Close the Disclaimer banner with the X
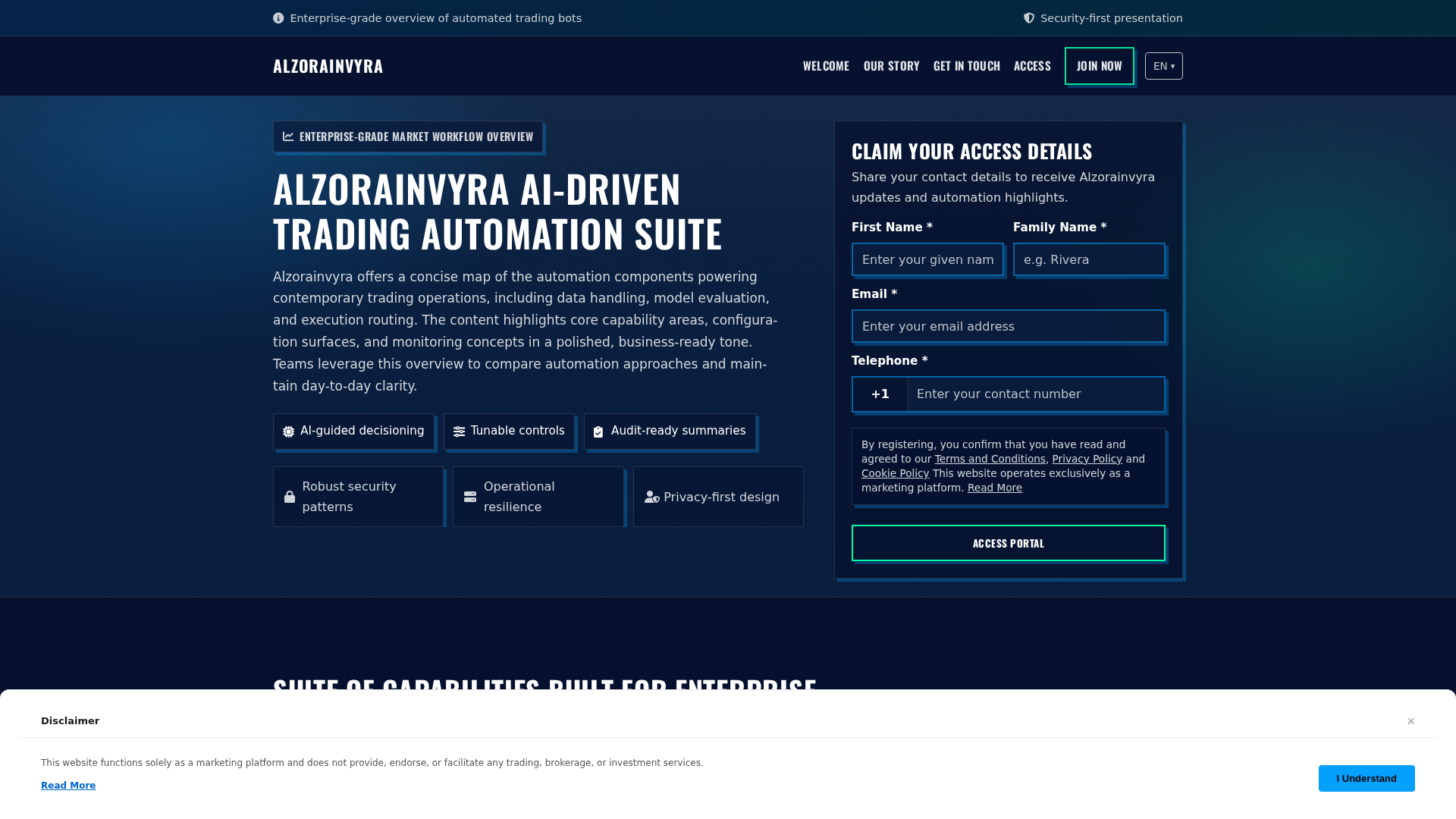The height and width of the screenshot is (819, 1456). [x=1411, y=721]
